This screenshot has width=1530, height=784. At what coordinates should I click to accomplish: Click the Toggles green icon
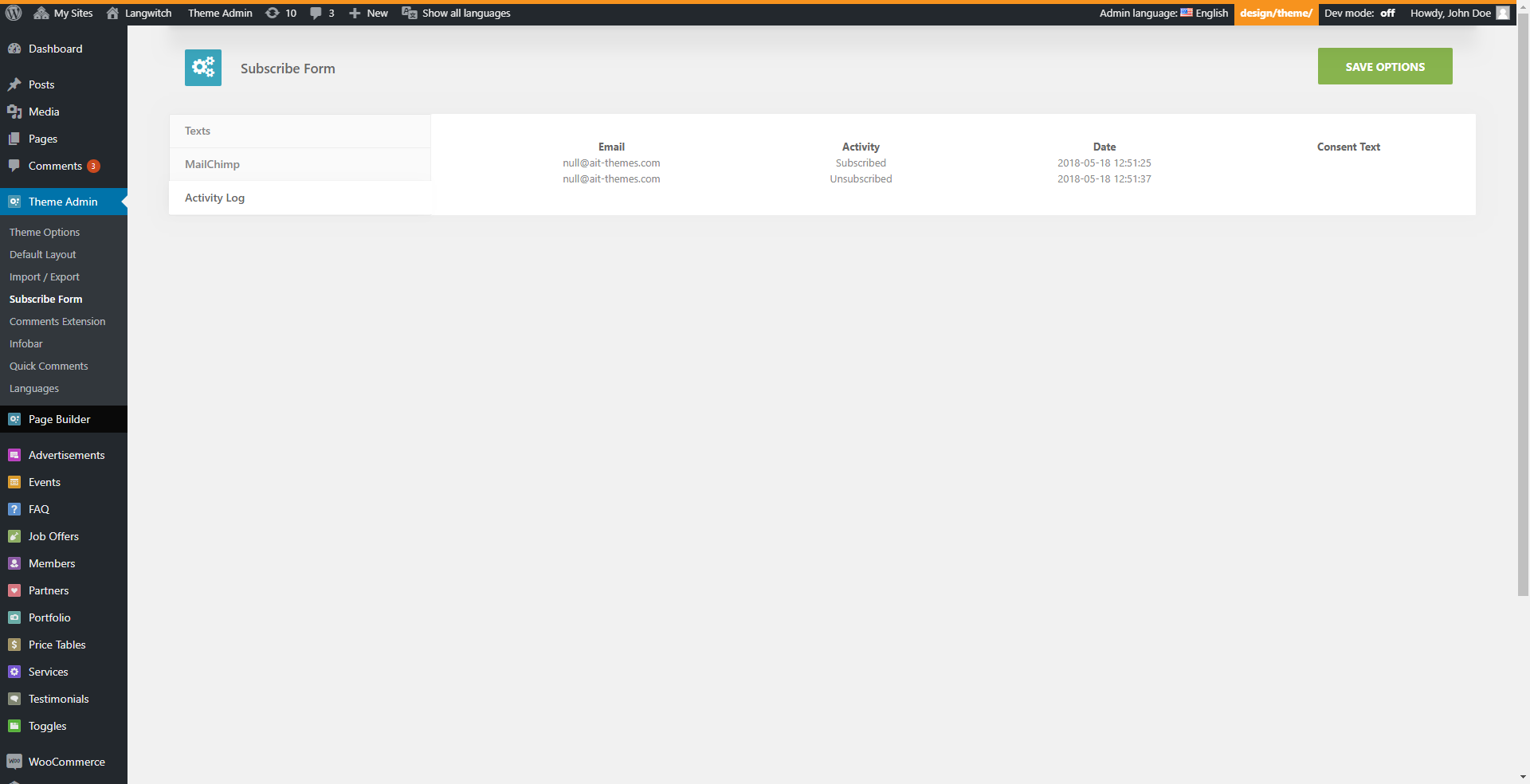(14, 726)
